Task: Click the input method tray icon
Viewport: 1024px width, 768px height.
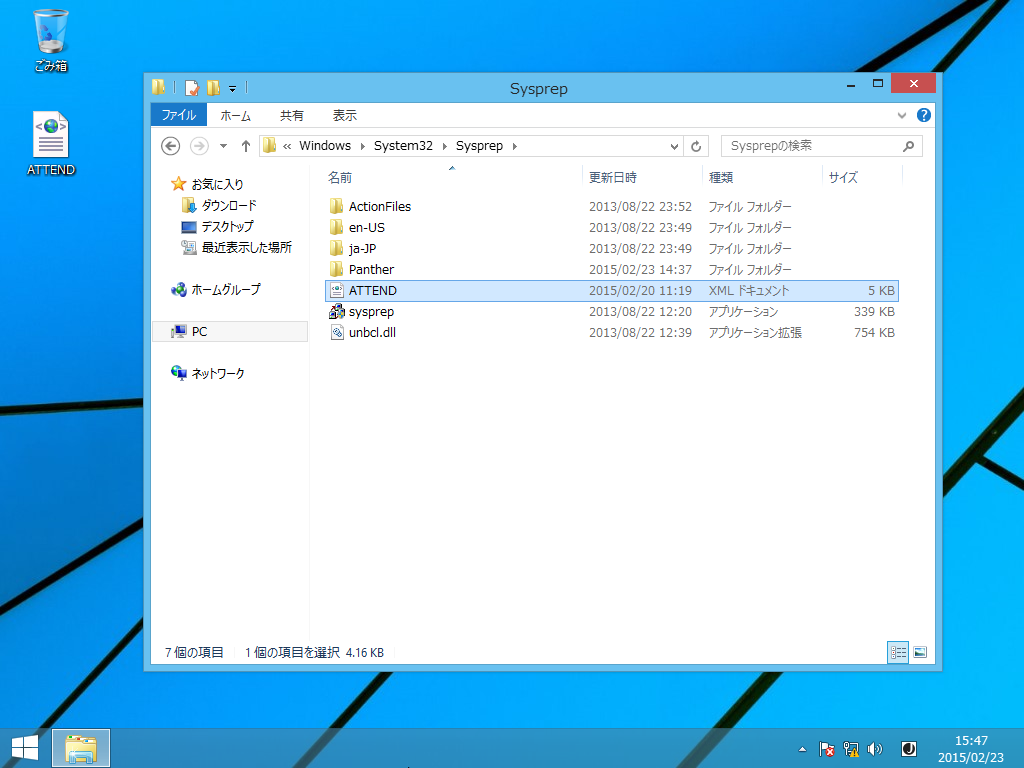Action: pos(908,749)
